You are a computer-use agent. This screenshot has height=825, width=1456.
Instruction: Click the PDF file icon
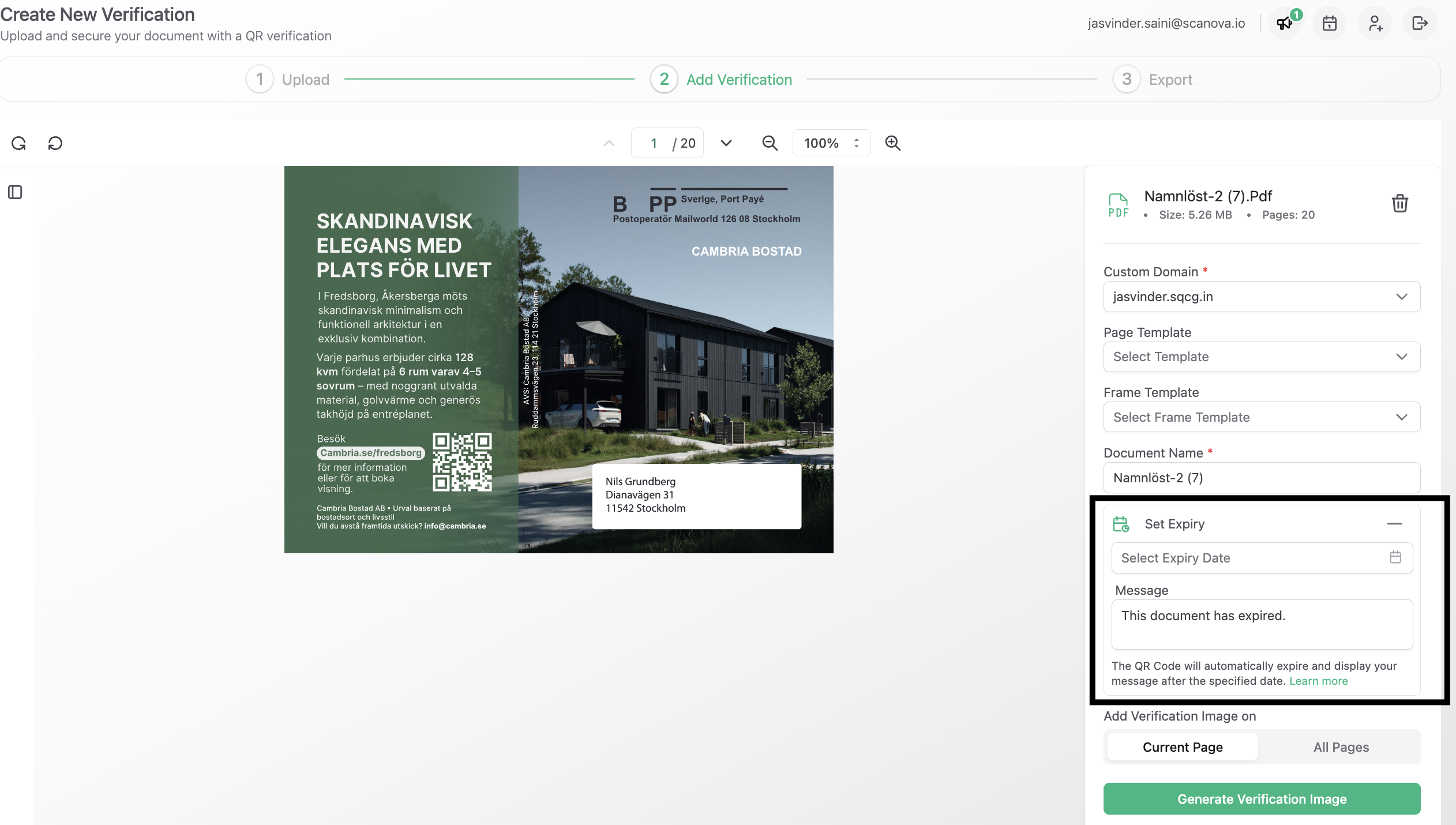click(1119, 205)
